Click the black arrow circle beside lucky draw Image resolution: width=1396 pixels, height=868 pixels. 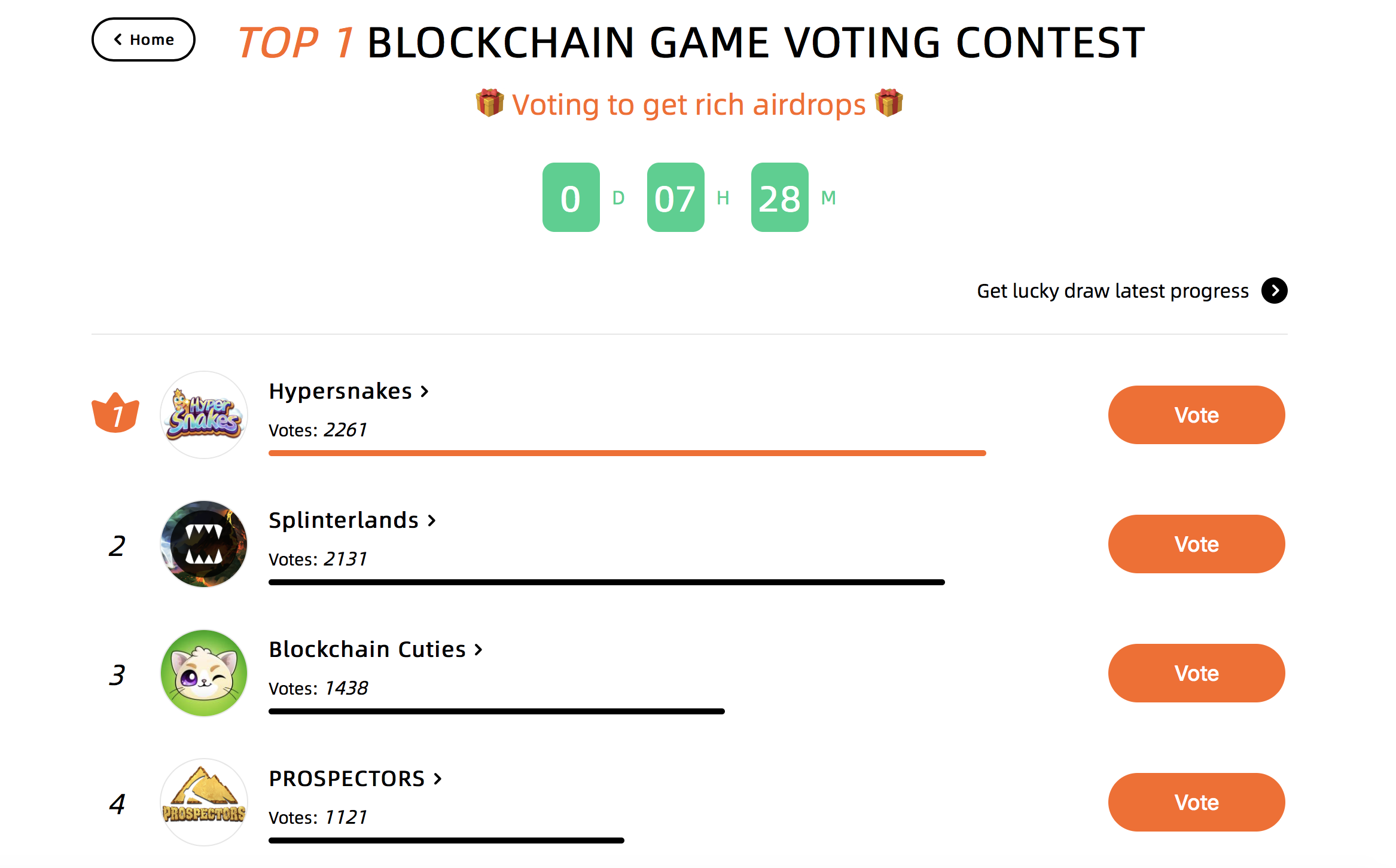coord(1275,291)
